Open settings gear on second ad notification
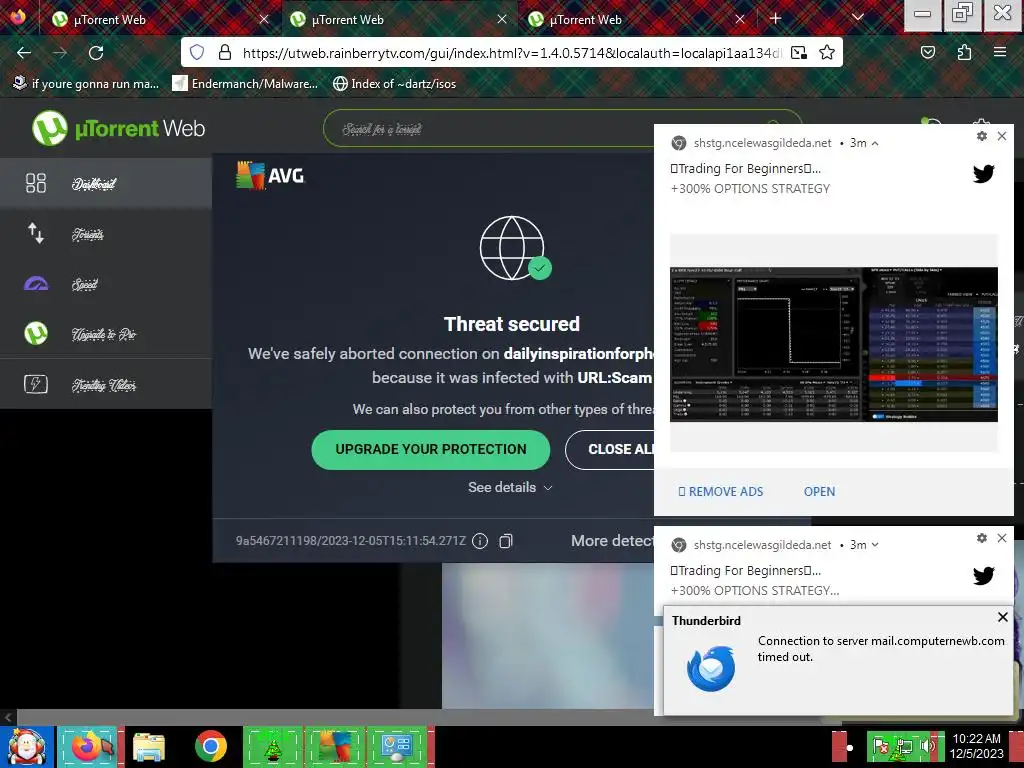The image size is (1024, 768). pos(982,537)
